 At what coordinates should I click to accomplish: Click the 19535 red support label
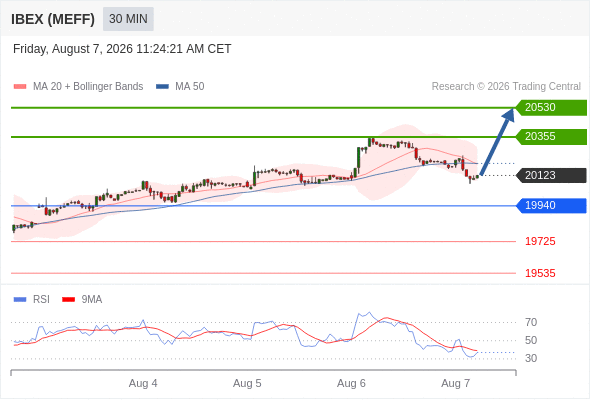point(540,273)
